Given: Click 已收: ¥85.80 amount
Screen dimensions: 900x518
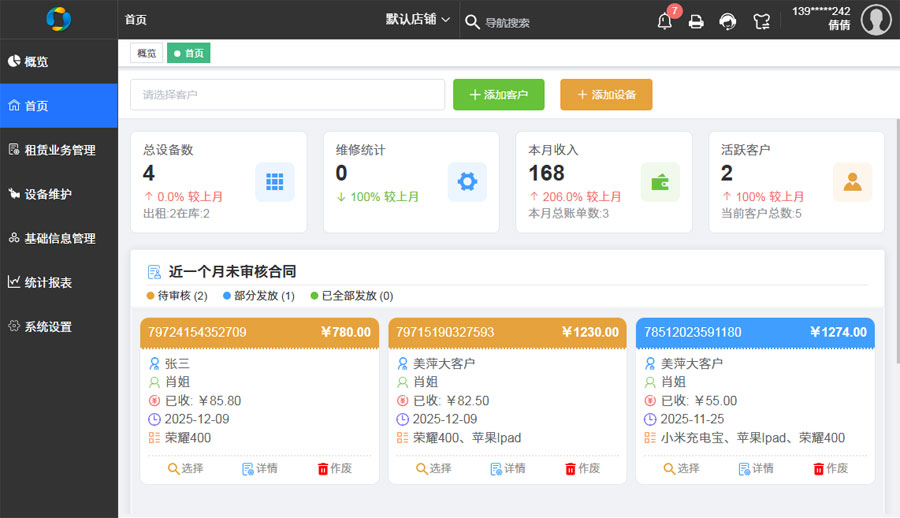Looking at the screenshot, I should [x=203, y=401].
